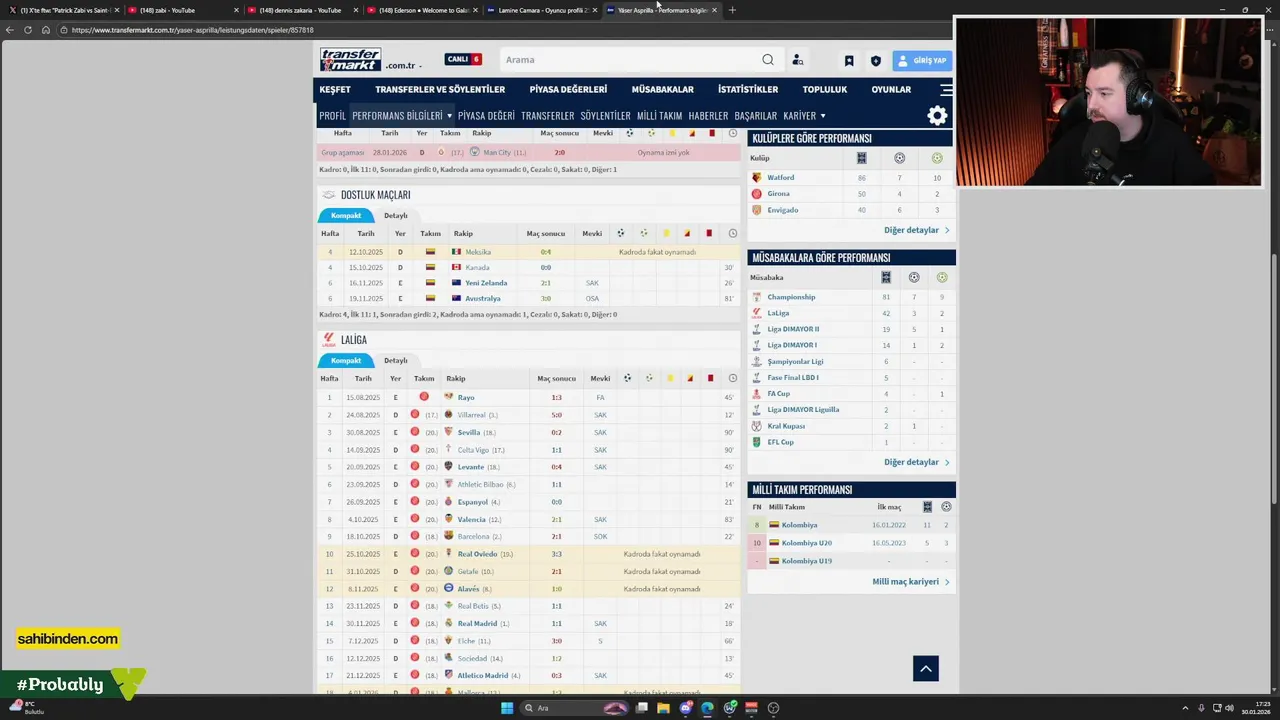Screen dimensions: 1280x720
Task: Open the hamburger menu icon
Action: [946, 90]
